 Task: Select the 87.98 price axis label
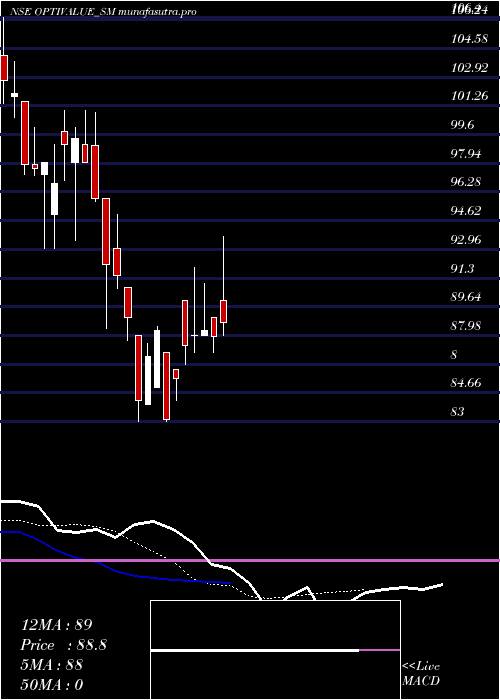coord(466,325)
